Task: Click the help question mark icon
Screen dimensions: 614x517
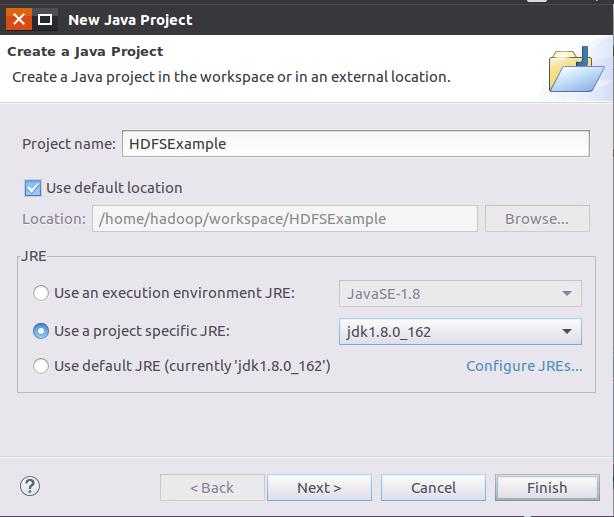Action: pos(30,486)
